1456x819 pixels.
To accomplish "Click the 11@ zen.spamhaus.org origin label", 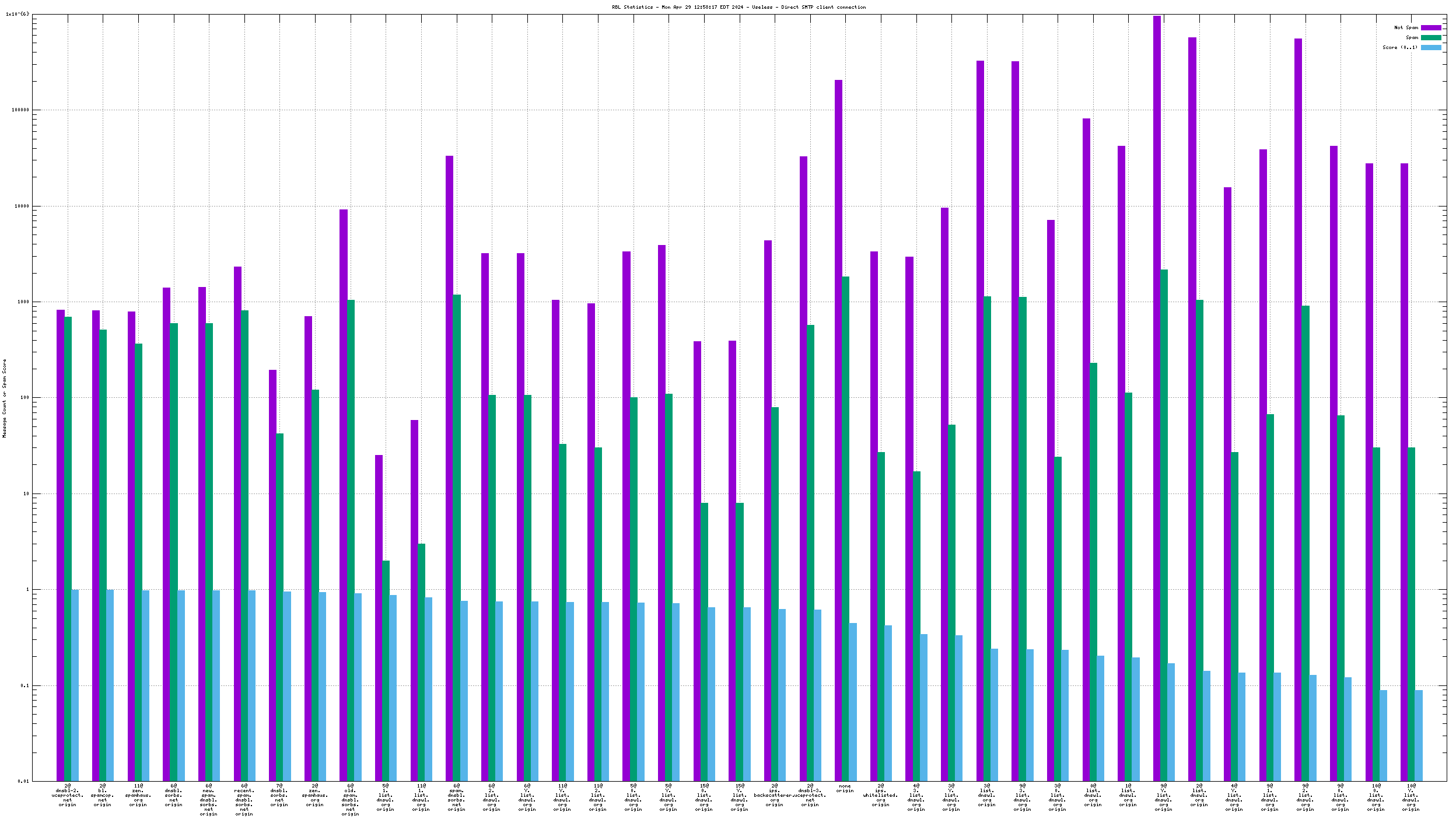I will [138, 795].
